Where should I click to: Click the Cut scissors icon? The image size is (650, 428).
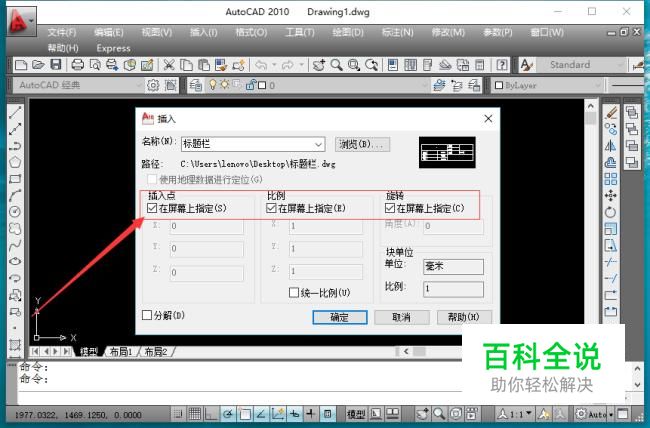(x=169, y=65)
